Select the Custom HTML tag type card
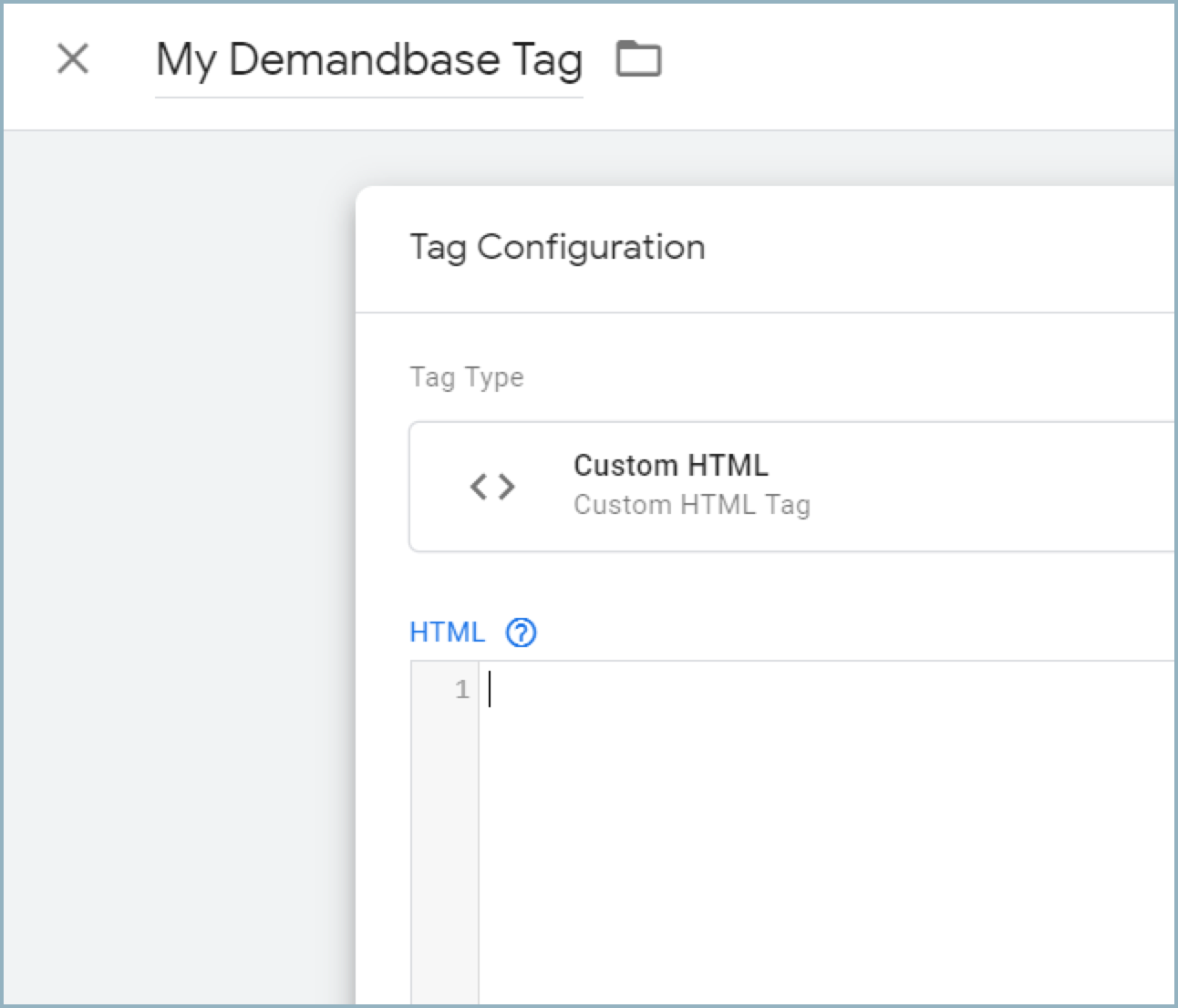Image resolution: width=1178 pixels, height=1008 pixels. [791, 487]
